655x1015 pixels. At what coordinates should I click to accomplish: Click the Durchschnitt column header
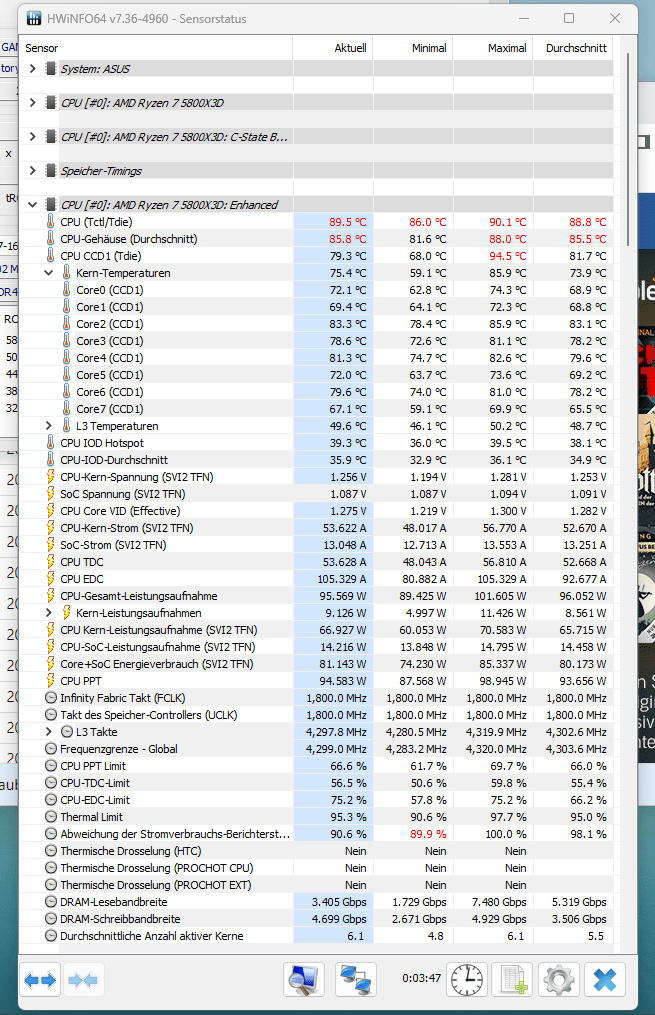573,48
